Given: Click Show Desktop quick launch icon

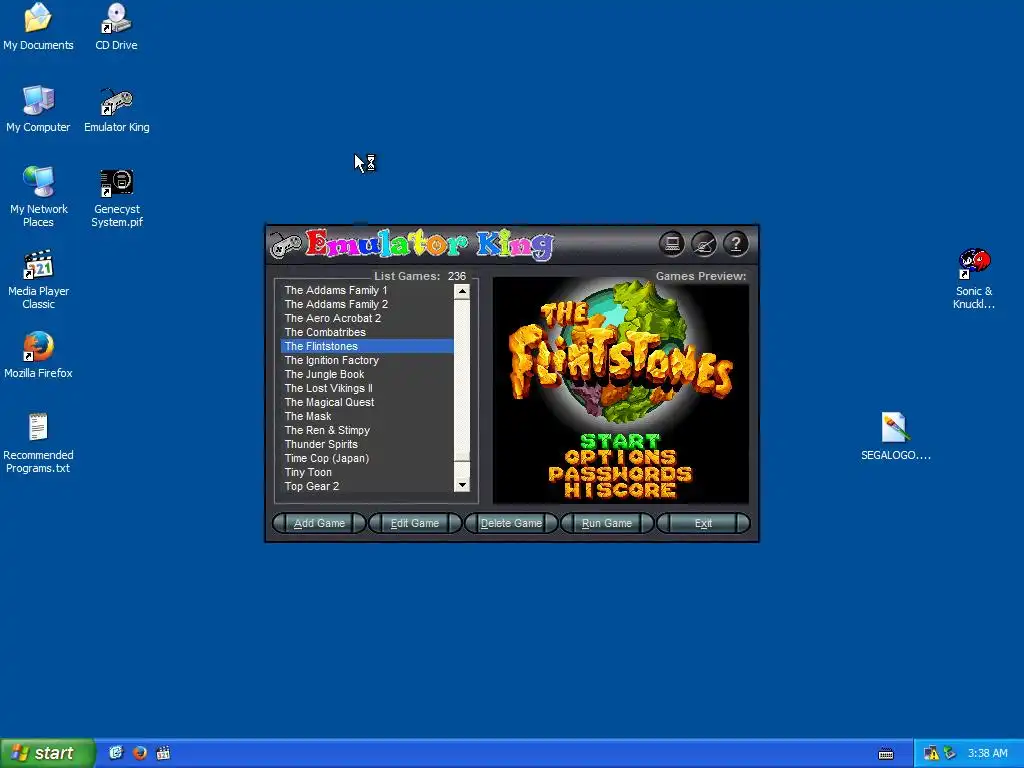Looking at the screenshot, I should coord(116,753).
